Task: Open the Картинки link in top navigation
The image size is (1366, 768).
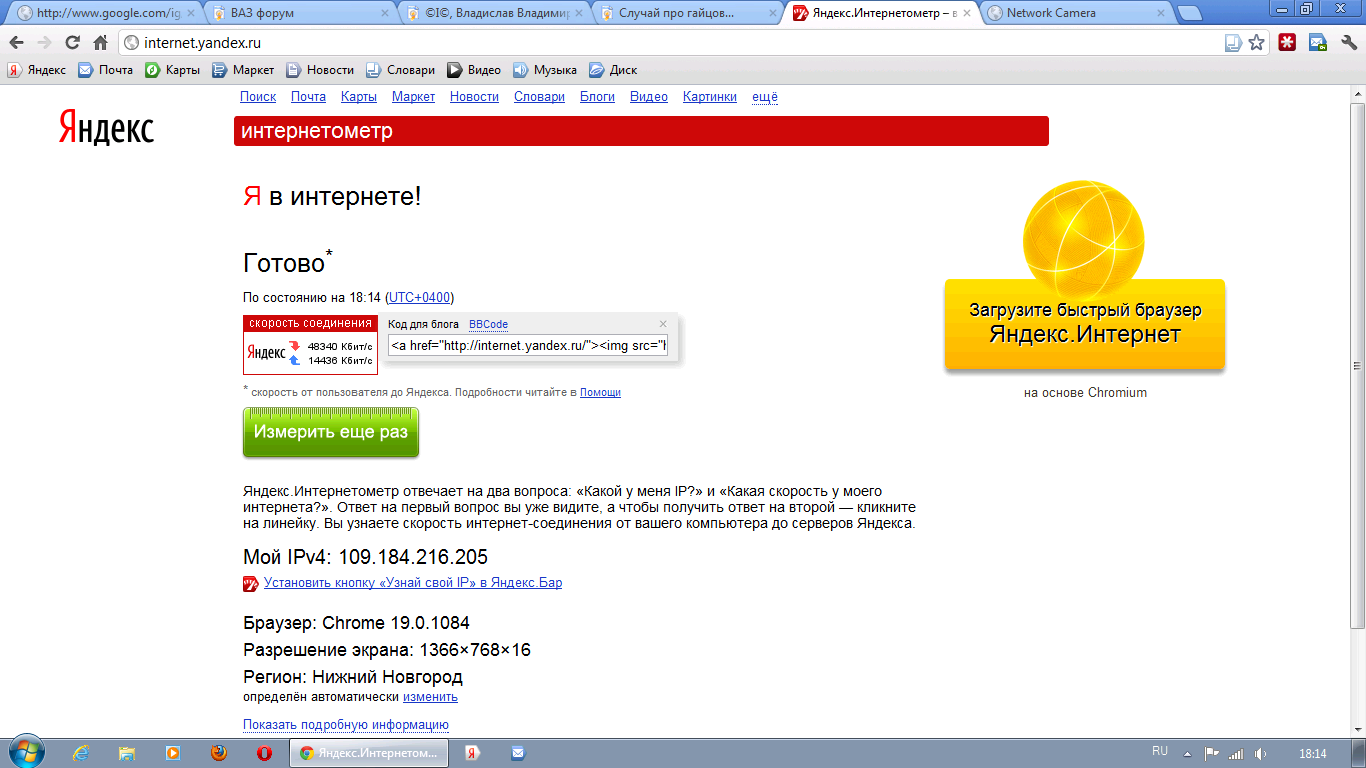Action: tap(710, 97)
